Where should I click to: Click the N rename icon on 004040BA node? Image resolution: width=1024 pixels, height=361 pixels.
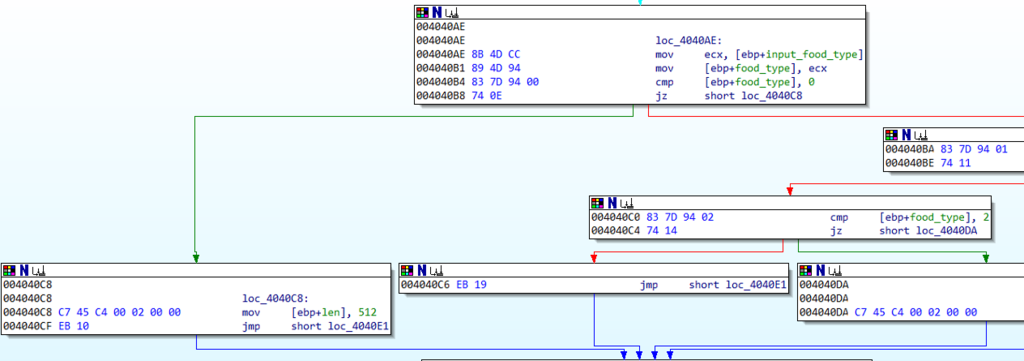(905, 134)
